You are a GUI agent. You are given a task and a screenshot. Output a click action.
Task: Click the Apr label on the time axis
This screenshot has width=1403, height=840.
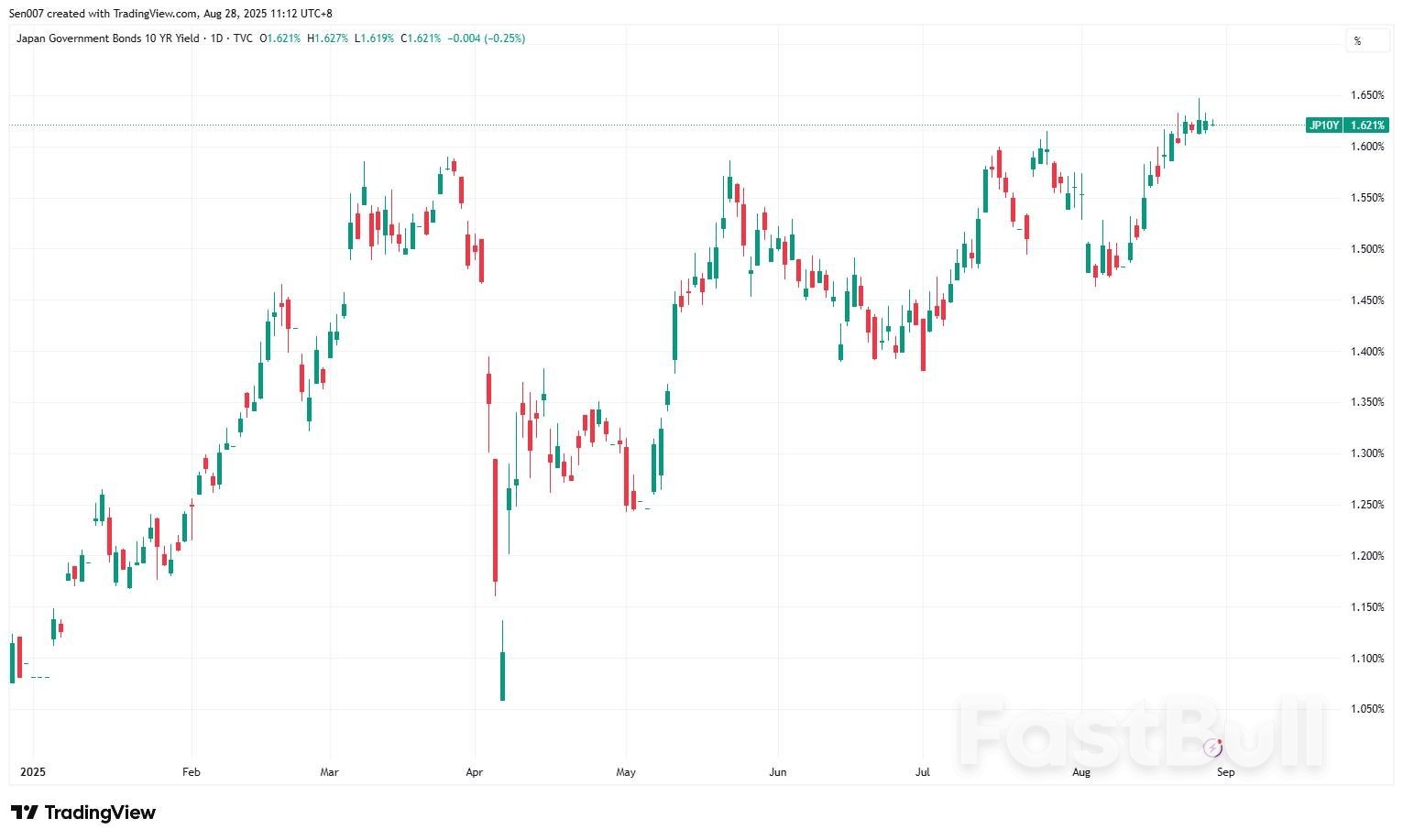pyautogui.click(x=474, y=772)
